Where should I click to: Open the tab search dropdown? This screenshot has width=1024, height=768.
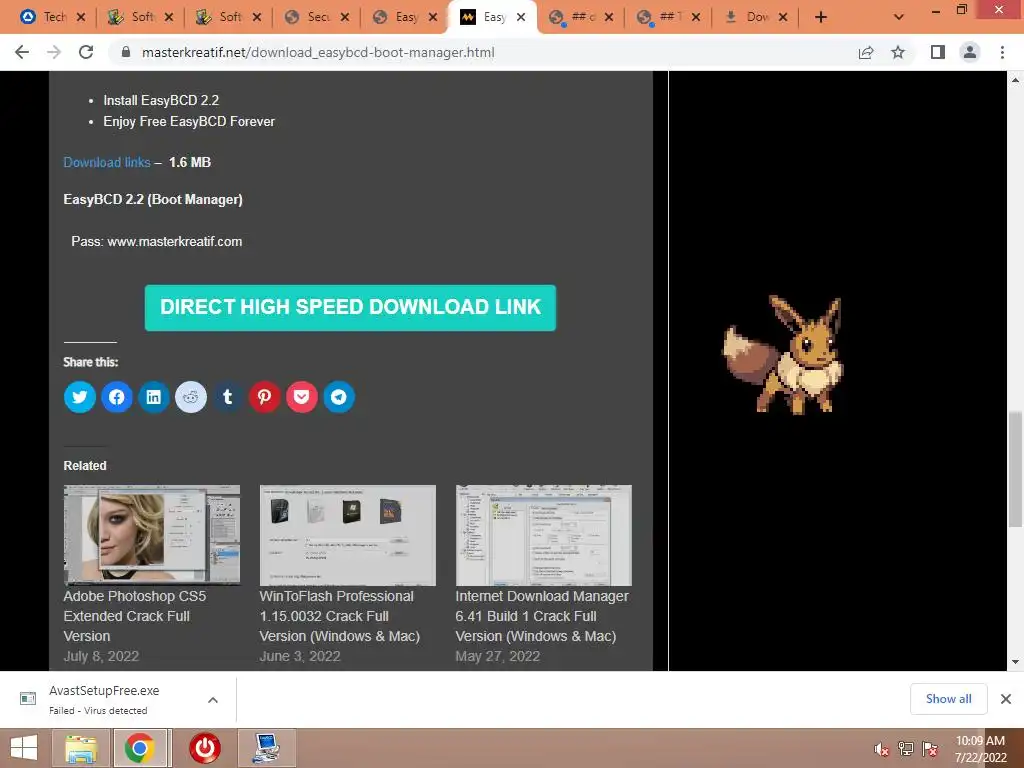click(899, 17)
